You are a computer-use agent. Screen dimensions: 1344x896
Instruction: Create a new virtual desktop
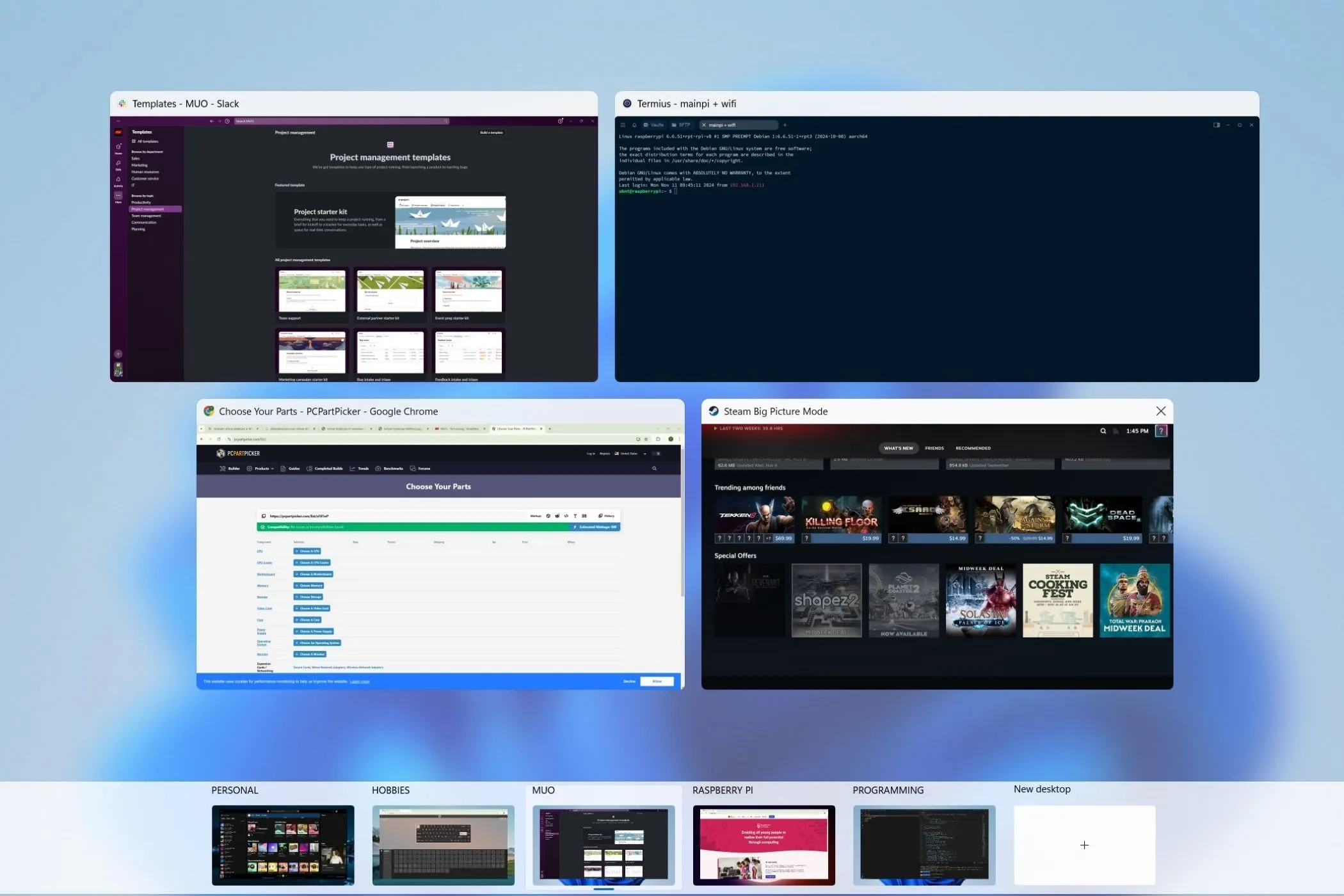(1084, 845)
